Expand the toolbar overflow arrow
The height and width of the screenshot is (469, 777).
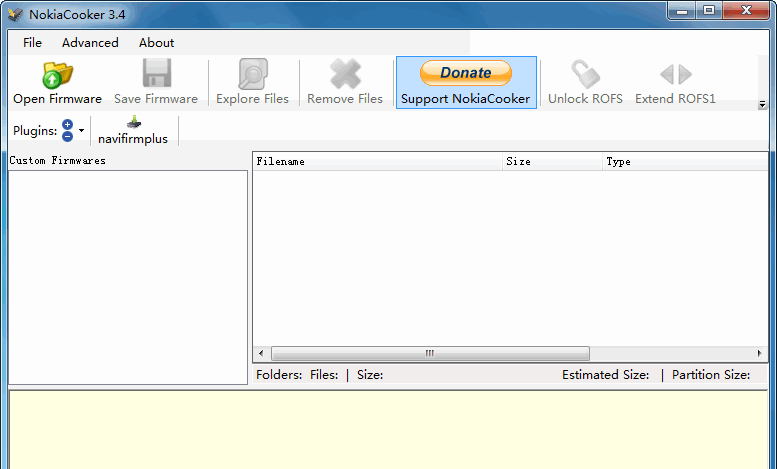tap(763, 104)
